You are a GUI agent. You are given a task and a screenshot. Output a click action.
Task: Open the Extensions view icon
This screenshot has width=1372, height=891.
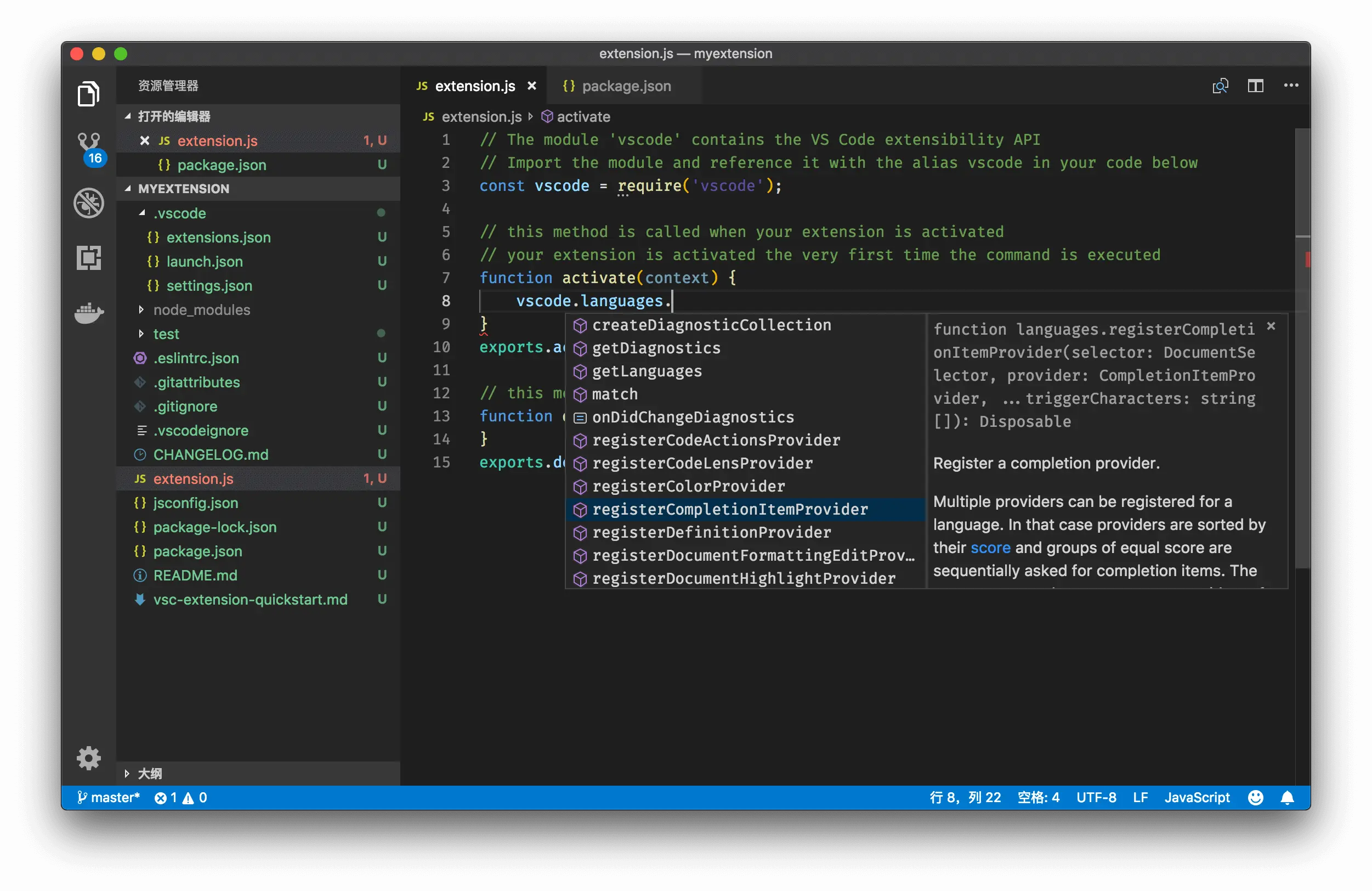(89, 258)
